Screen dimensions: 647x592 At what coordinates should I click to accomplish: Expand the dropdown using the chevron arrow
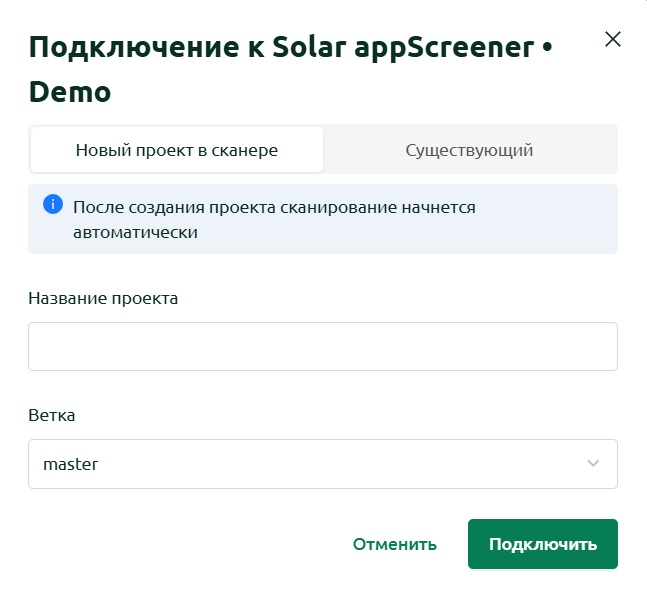[x=593, y=464]
